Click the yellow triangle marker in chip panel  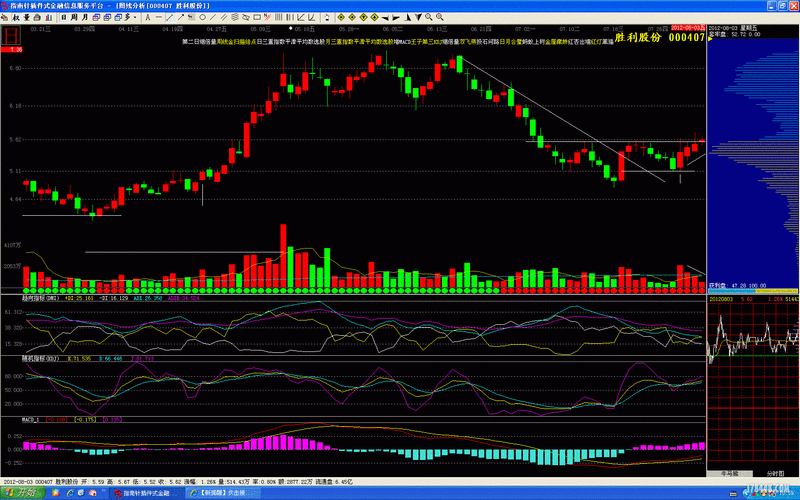[710, 39]
